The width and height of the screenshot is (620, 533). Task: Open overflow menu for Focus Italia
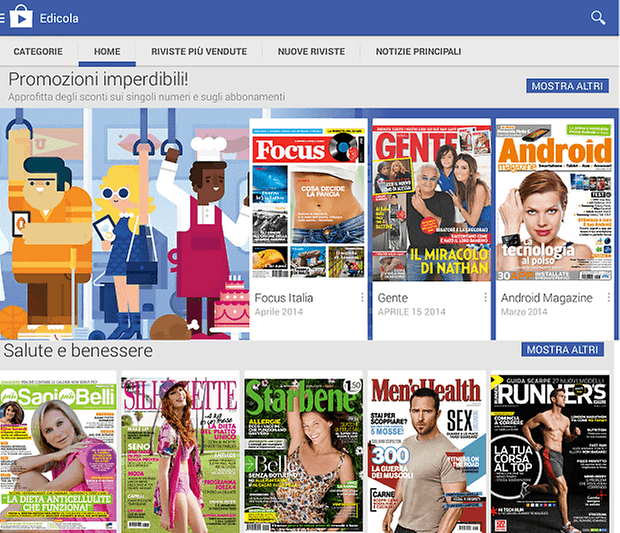[362, 298]
